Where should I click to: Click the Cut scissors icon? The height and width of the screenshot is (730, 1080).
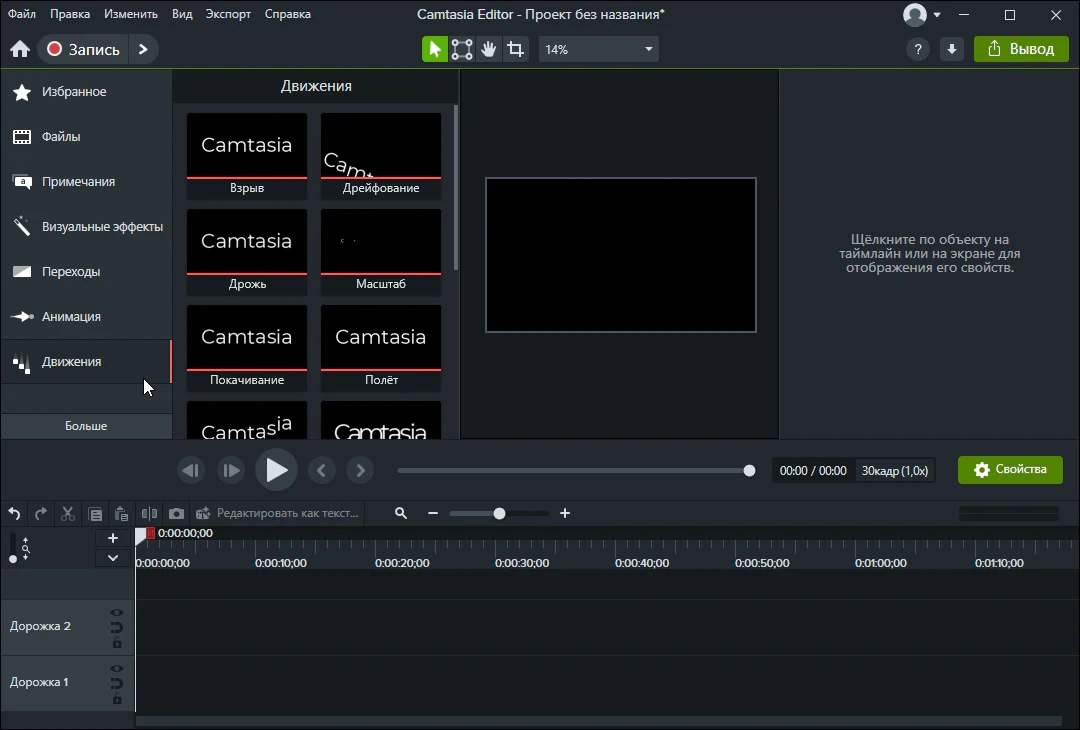tap(68, 513)
